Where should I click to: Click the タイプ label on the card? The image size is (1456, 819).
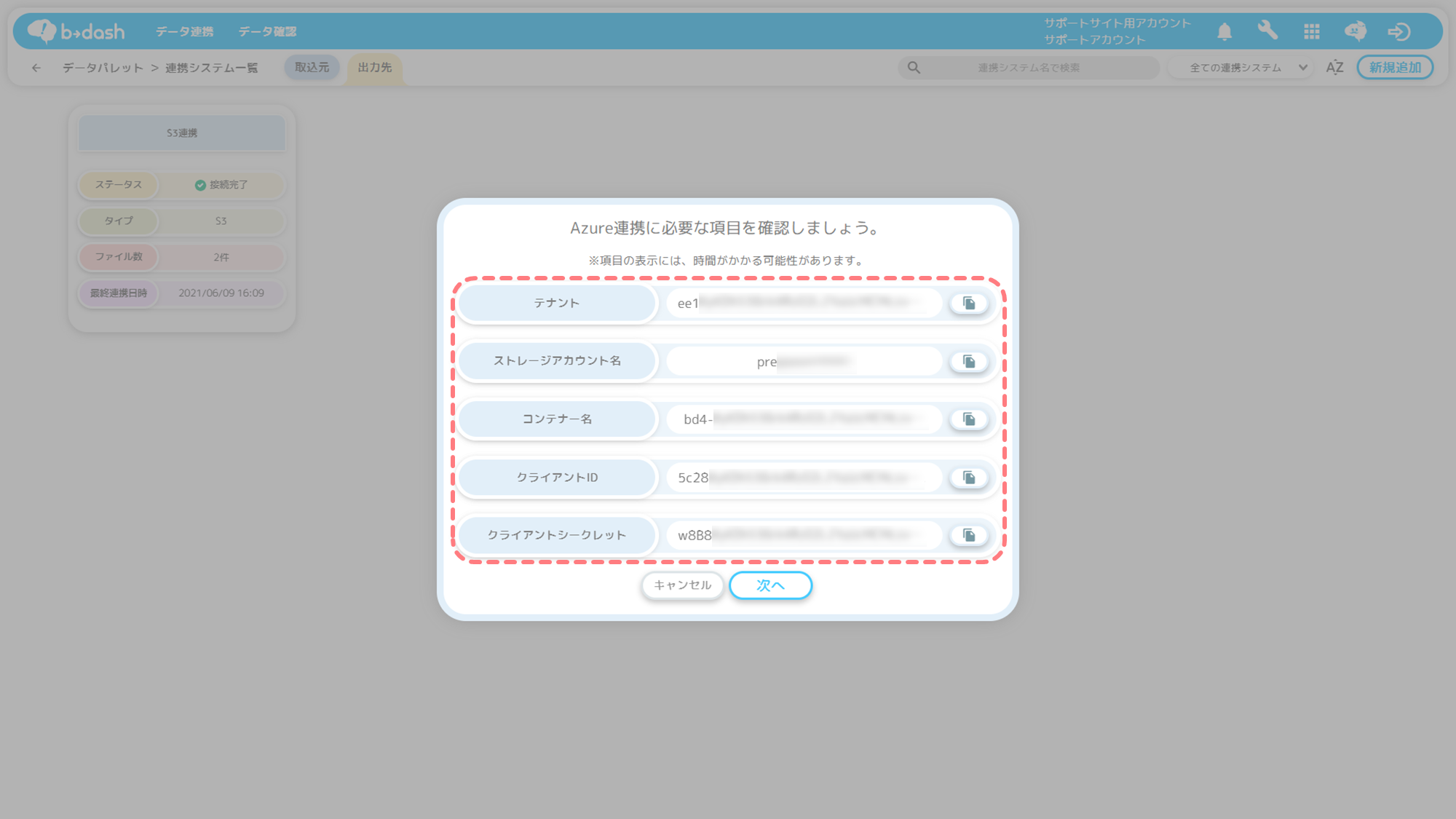tap(119, 221)
